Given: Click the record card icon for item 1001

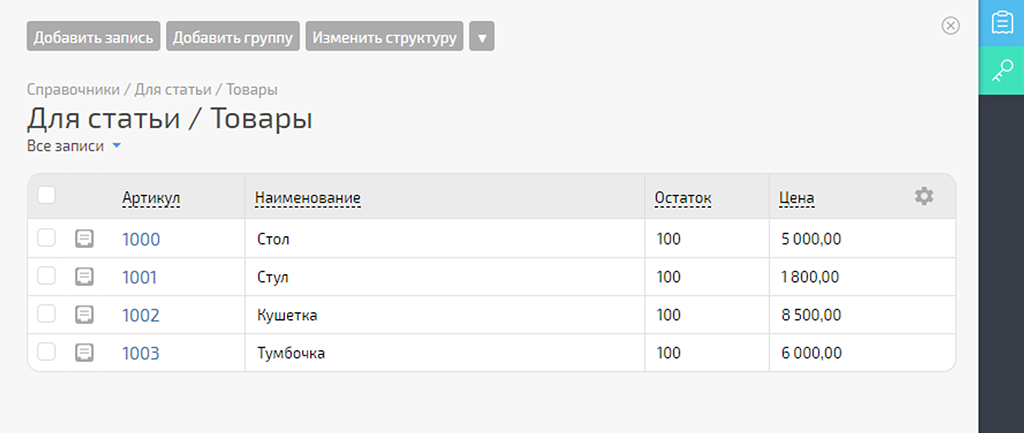Looking at the screenshot, I should click(84, 277).
